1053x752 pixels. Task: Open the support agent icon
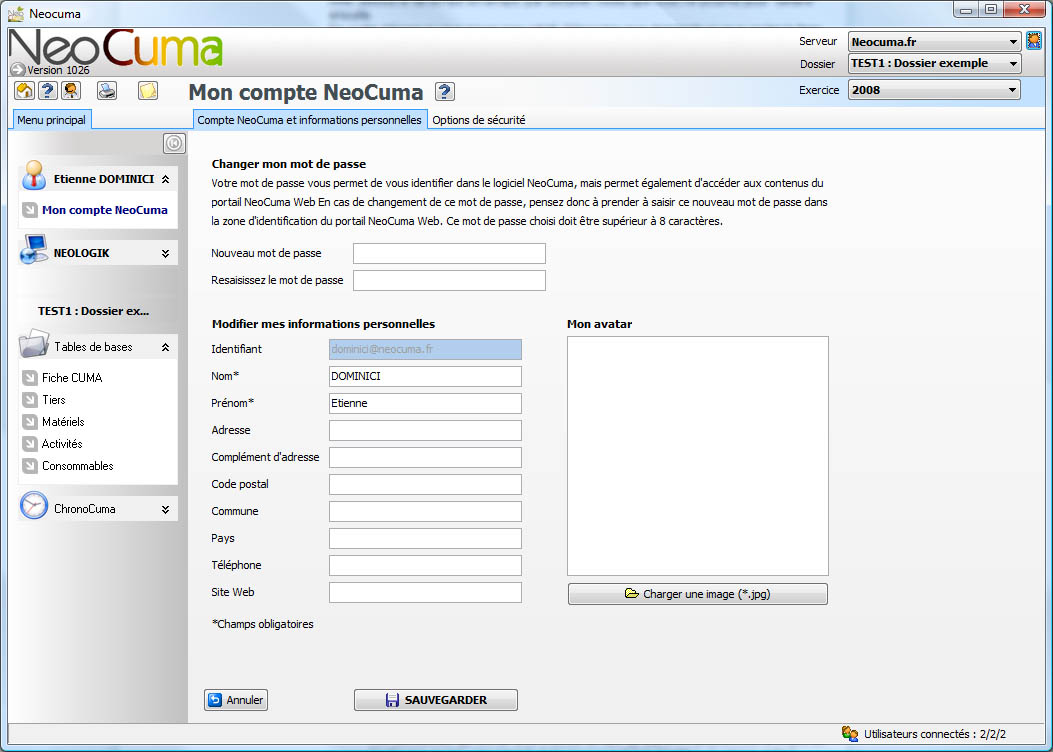71,90
